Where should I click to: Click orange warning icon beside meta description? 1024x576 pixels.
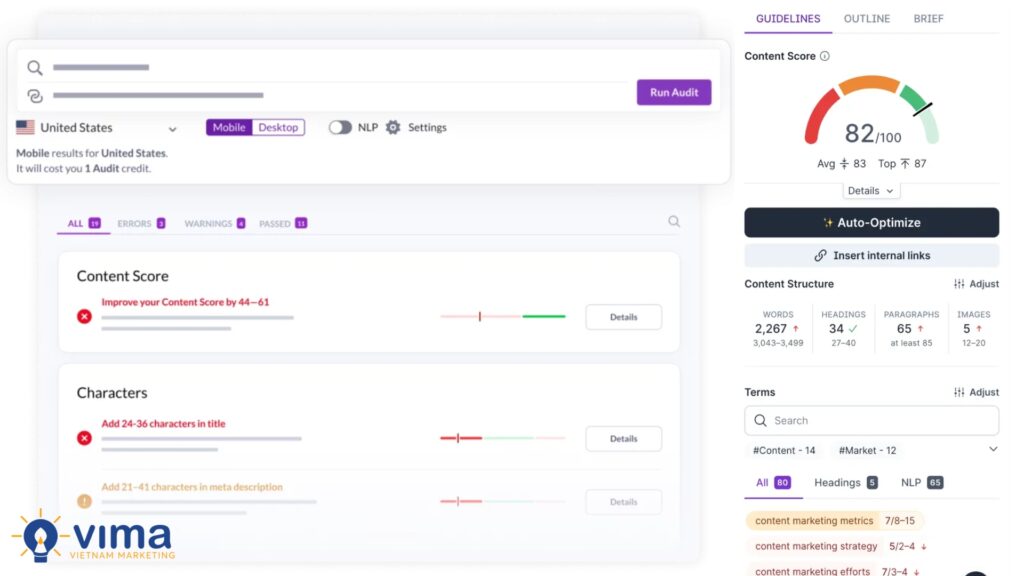tap(84, 502)
